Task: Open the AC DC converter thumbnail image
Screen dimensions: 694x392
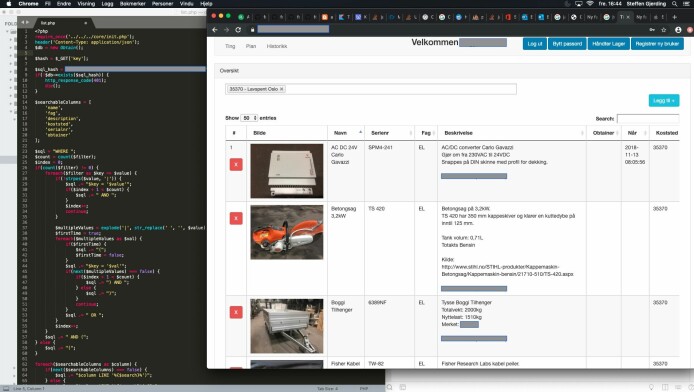Action: 287,171
